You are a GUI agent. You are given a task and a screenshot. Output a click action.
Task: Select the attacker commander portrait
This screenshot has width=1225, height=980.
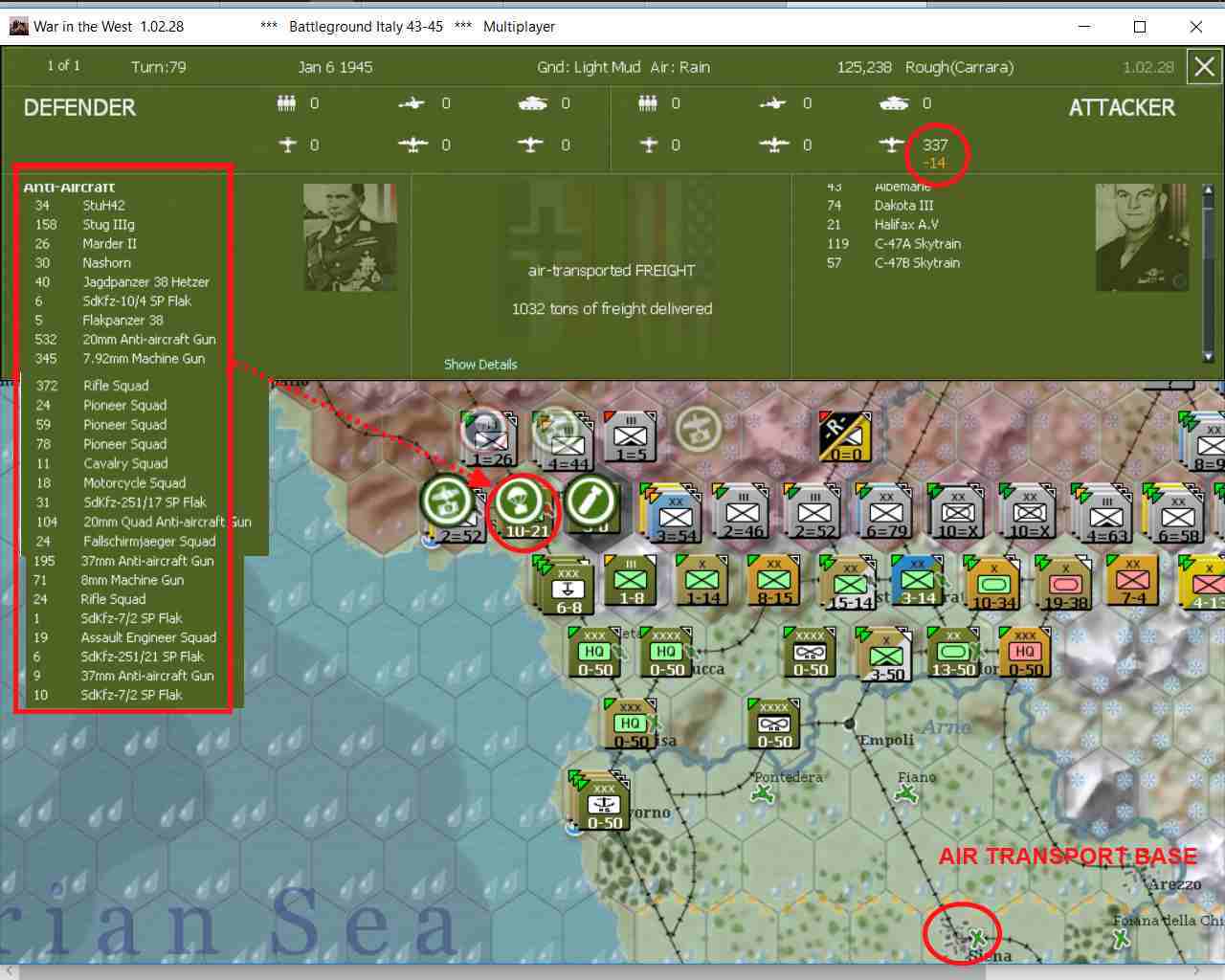pos(1143,237)
